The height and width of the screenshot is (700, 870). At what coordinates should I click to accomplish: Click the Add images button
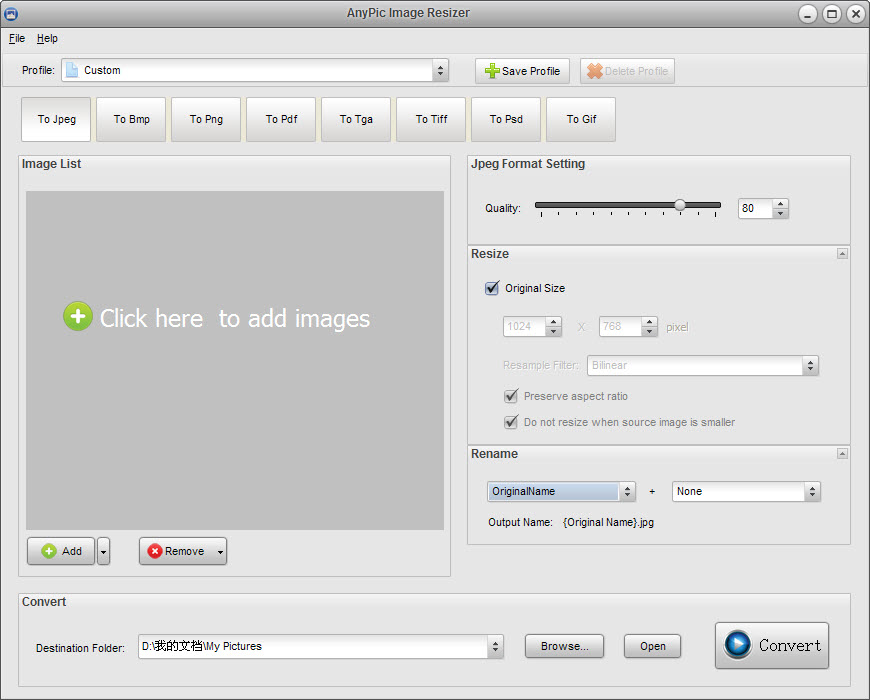pos(61,551)
